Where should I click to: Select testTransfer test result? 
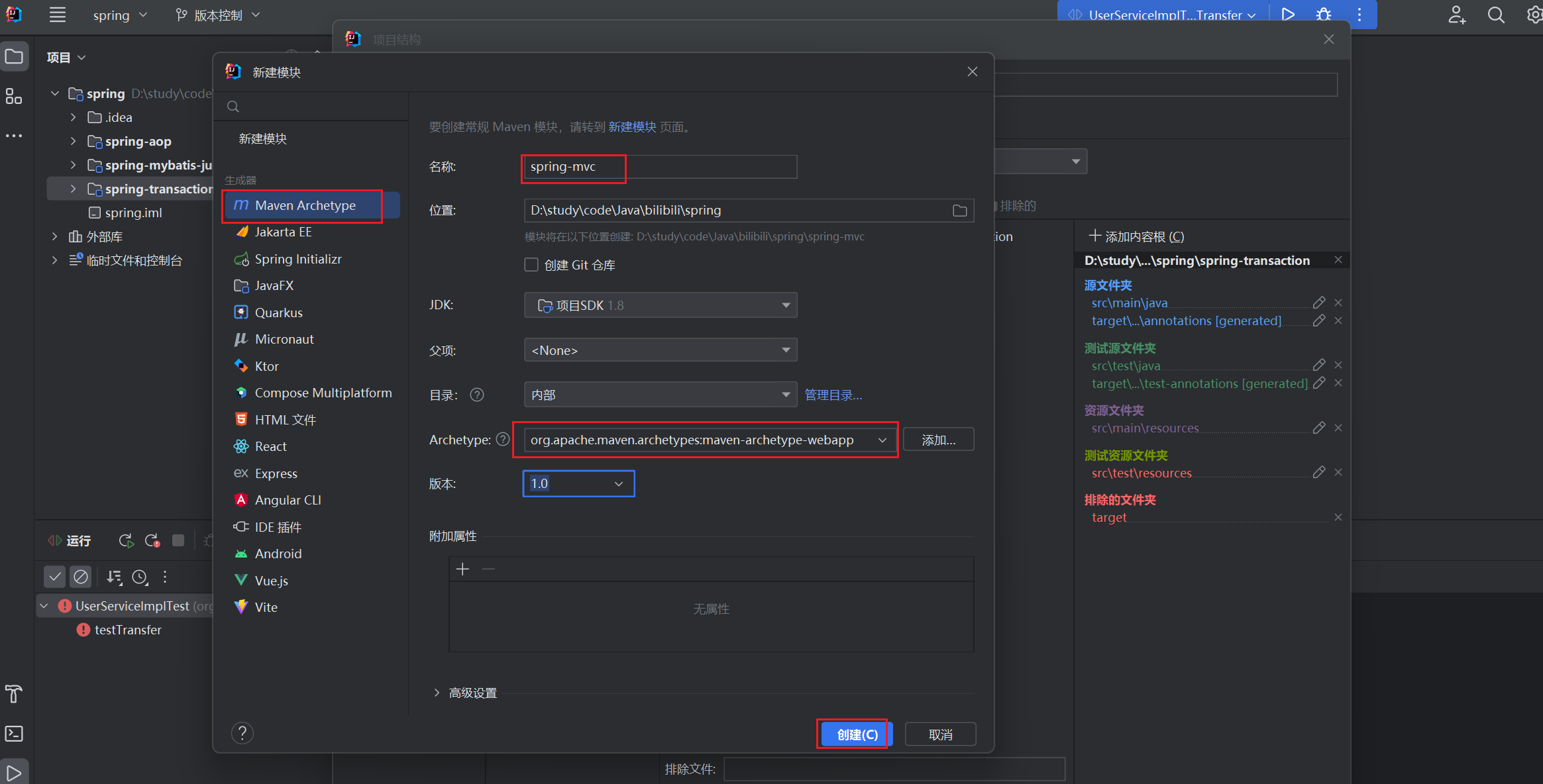(x=128, y=630)
